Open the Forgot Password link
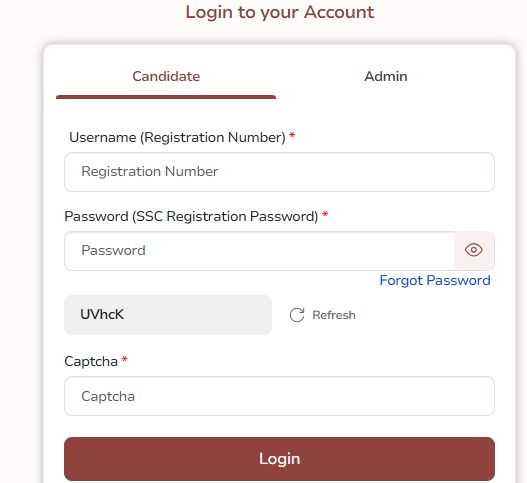This screenshot has height=483, width=527. tap(435, 280)
